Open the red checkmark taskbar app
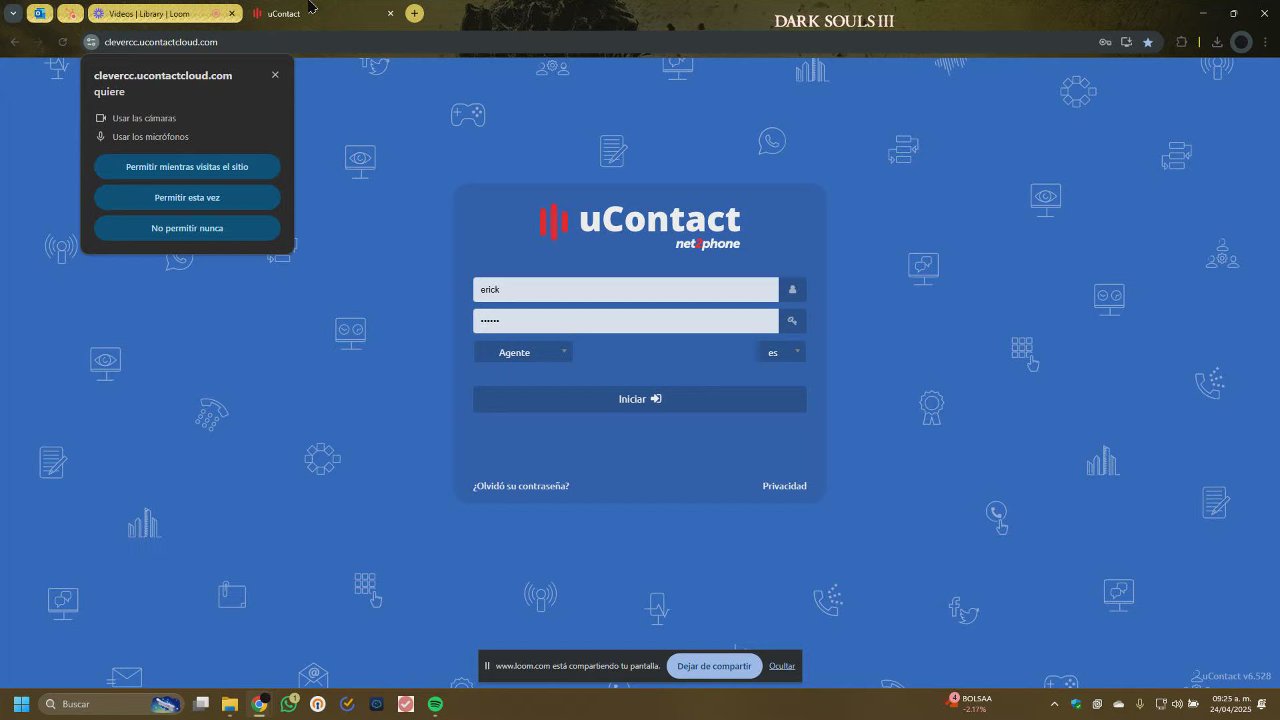 click(406, 704)
